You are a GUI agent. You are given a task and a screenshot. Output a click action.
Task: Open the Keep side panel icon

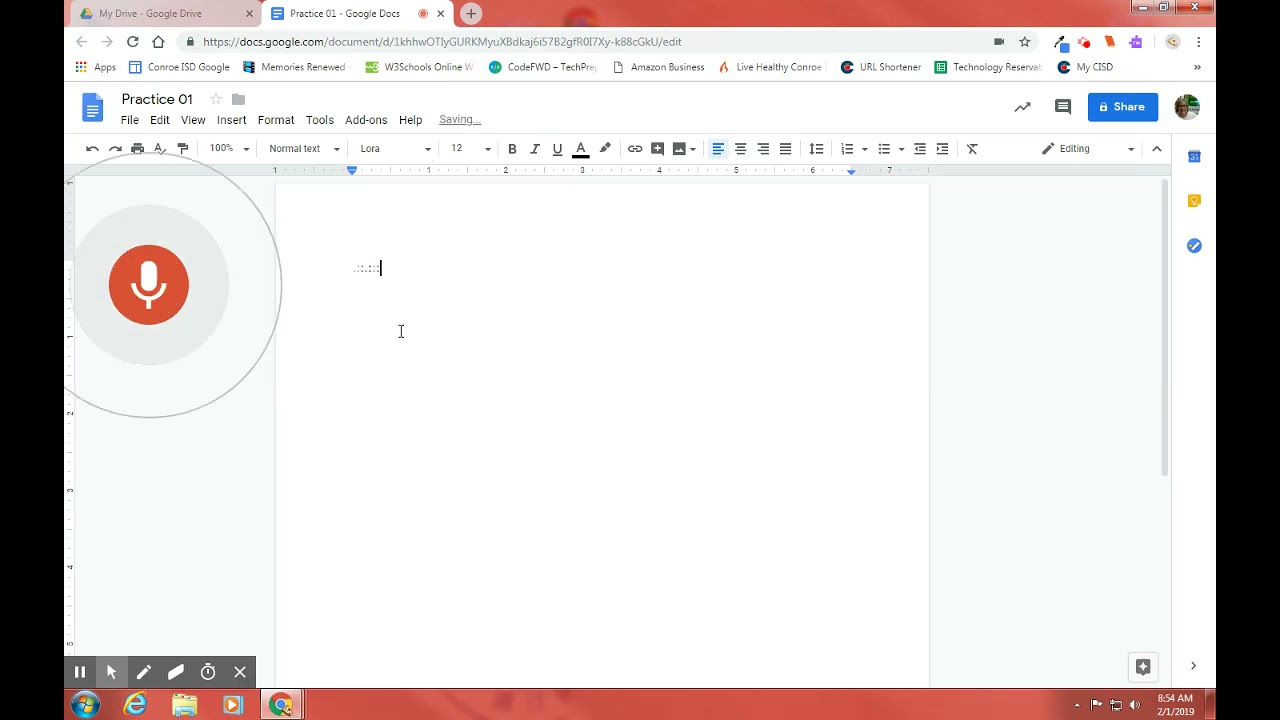1194,201
